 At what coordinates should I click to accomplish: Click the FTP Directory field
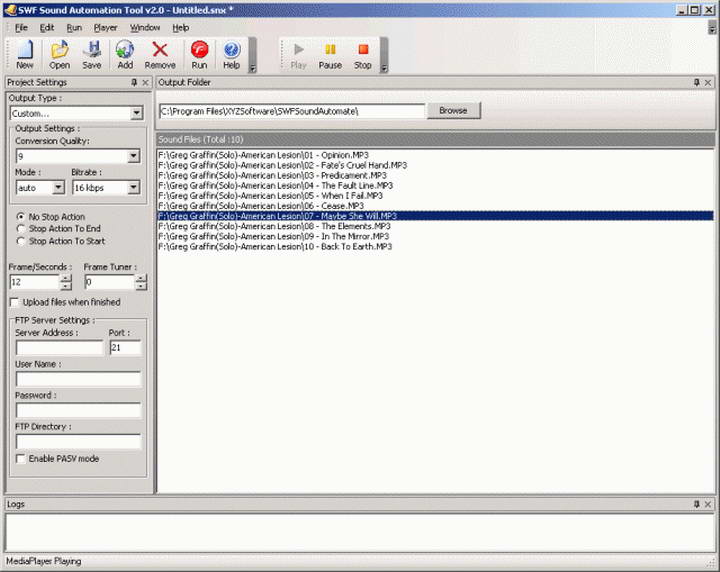79,441
